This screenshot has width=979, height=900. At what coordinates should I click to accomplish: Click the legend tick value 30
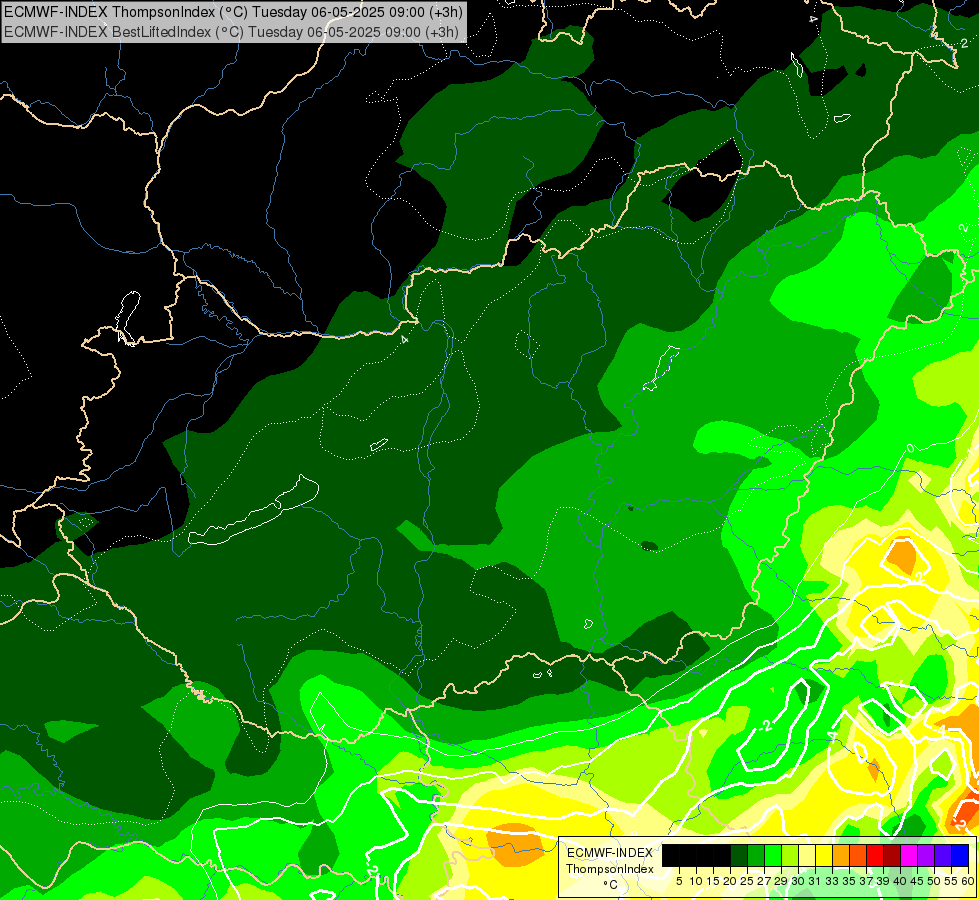[799, 881]
